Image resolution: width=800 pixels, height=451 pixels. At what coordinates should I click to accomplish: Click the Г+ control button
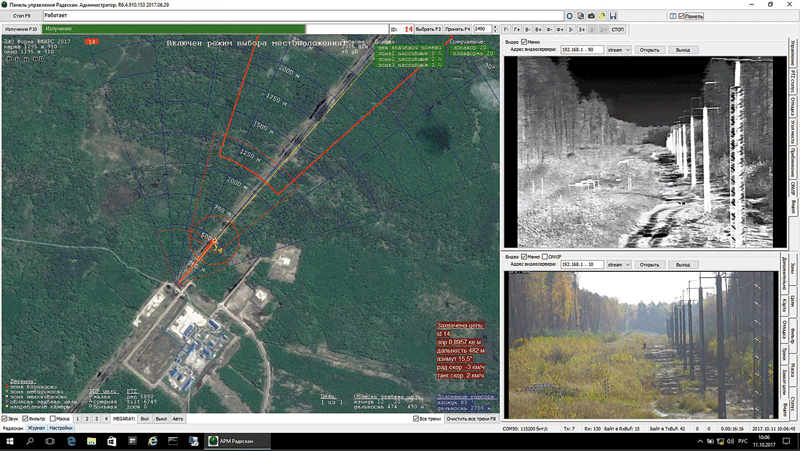point(517,30)
